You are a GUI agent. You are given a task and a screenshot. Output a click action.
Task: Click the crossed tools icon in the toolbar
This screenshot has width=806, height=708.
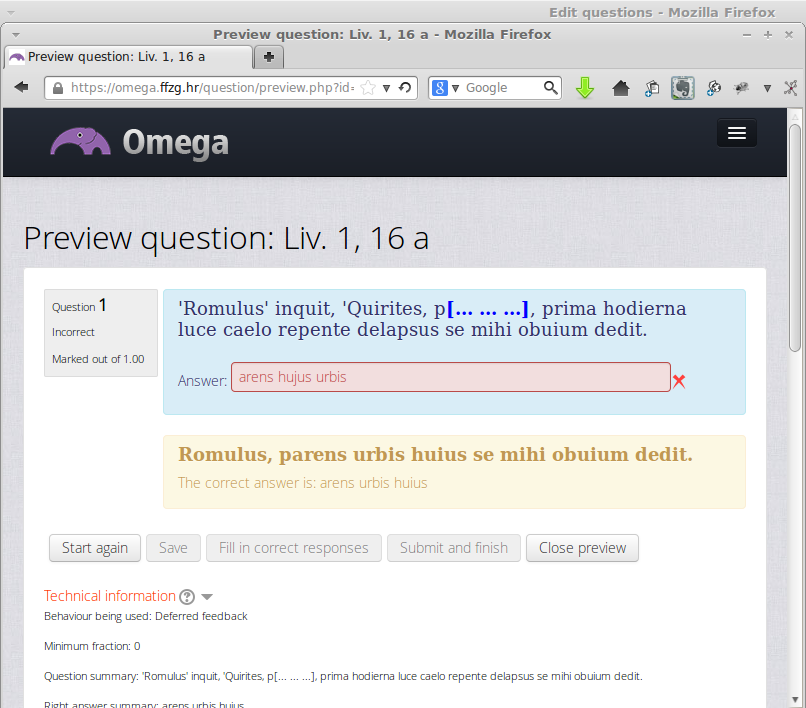(791, 88)
